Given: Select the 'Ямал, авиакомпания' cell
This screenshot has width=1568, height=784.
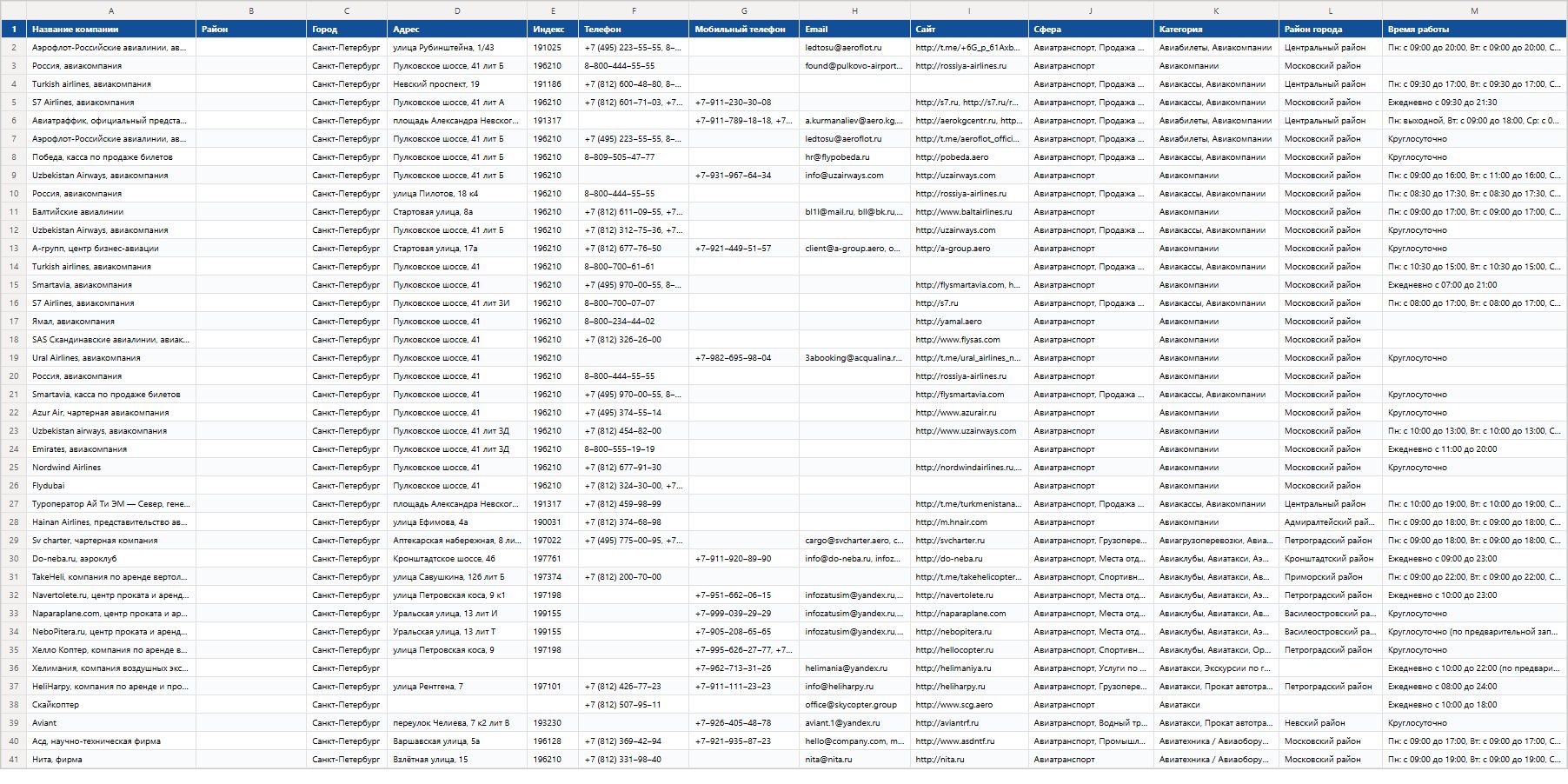Looking at the screenshot, I should click(111, 321).
